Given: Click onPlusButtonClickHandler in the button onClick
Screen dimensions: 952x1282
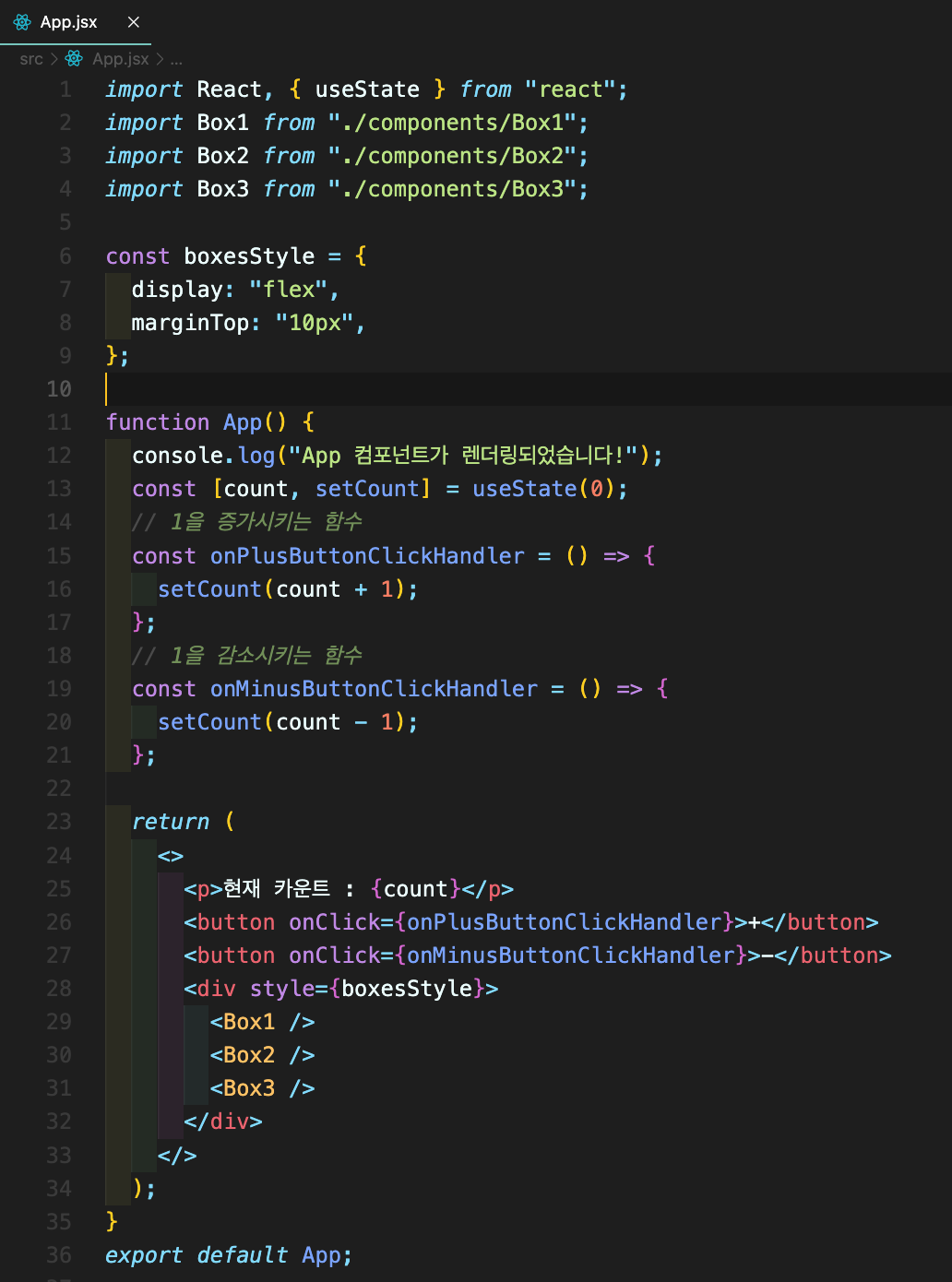Looking at the screenshot, I should 564,922.
